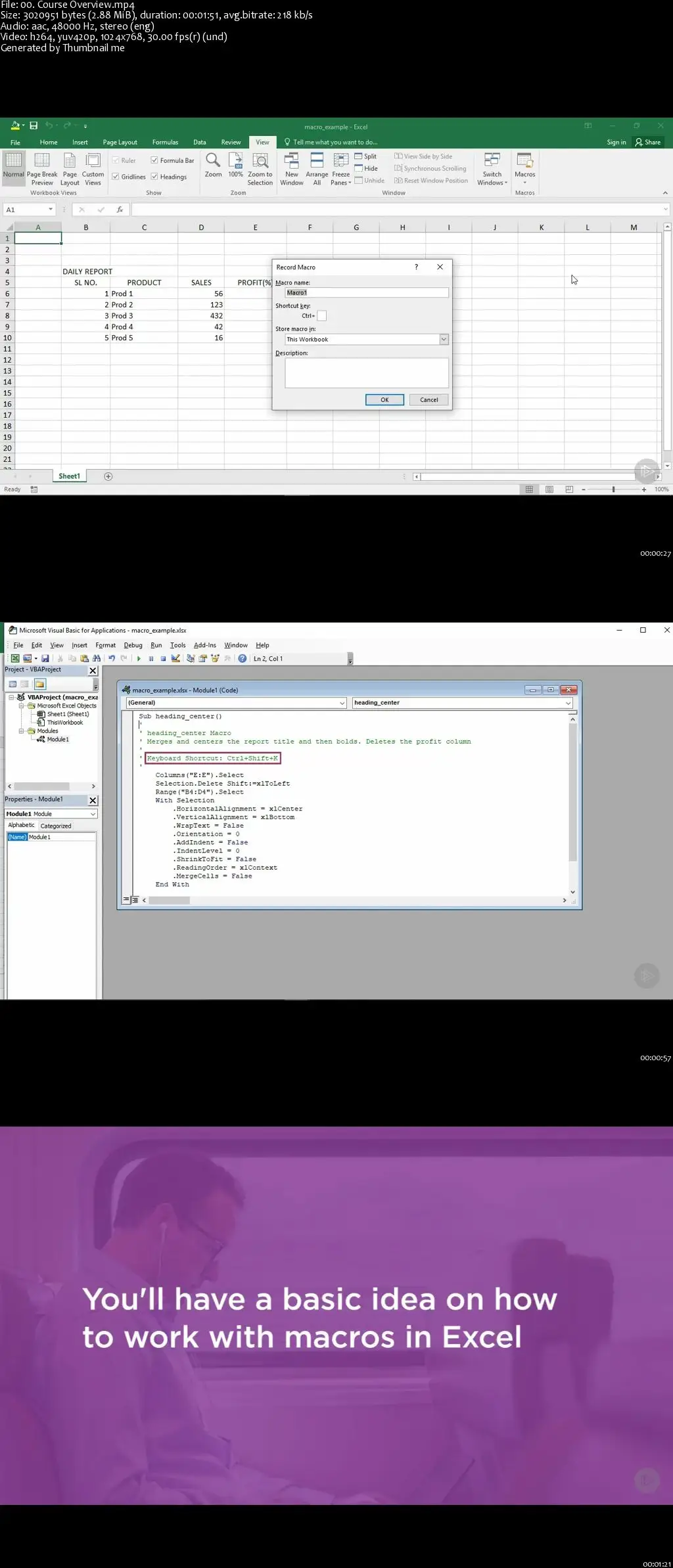Click the Object Browser icon in VBA
The width and height of the screenshot is (673, 1568).
tap(215, 658)
